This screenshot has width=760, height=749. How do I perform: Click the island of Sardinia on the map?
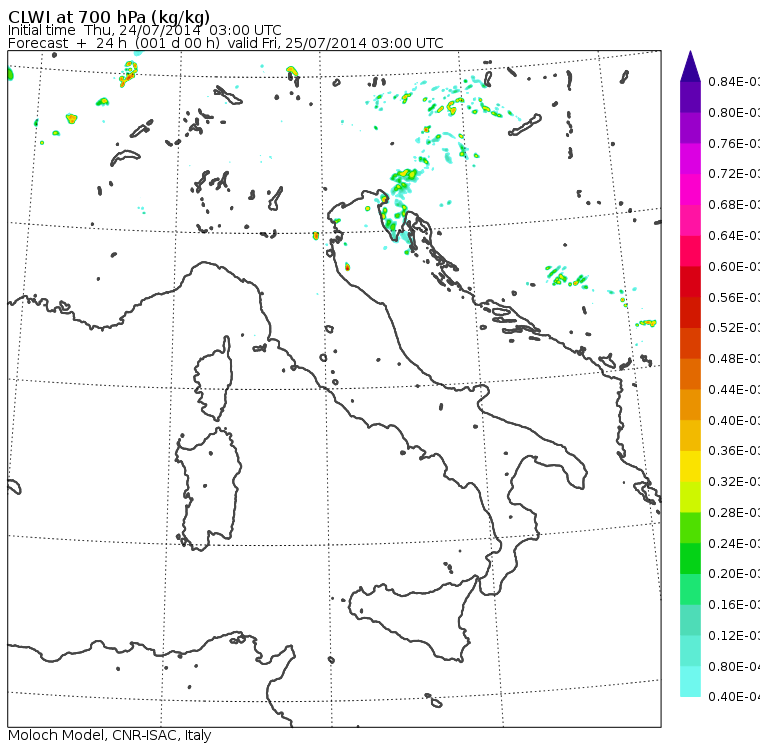click(209, 490)
